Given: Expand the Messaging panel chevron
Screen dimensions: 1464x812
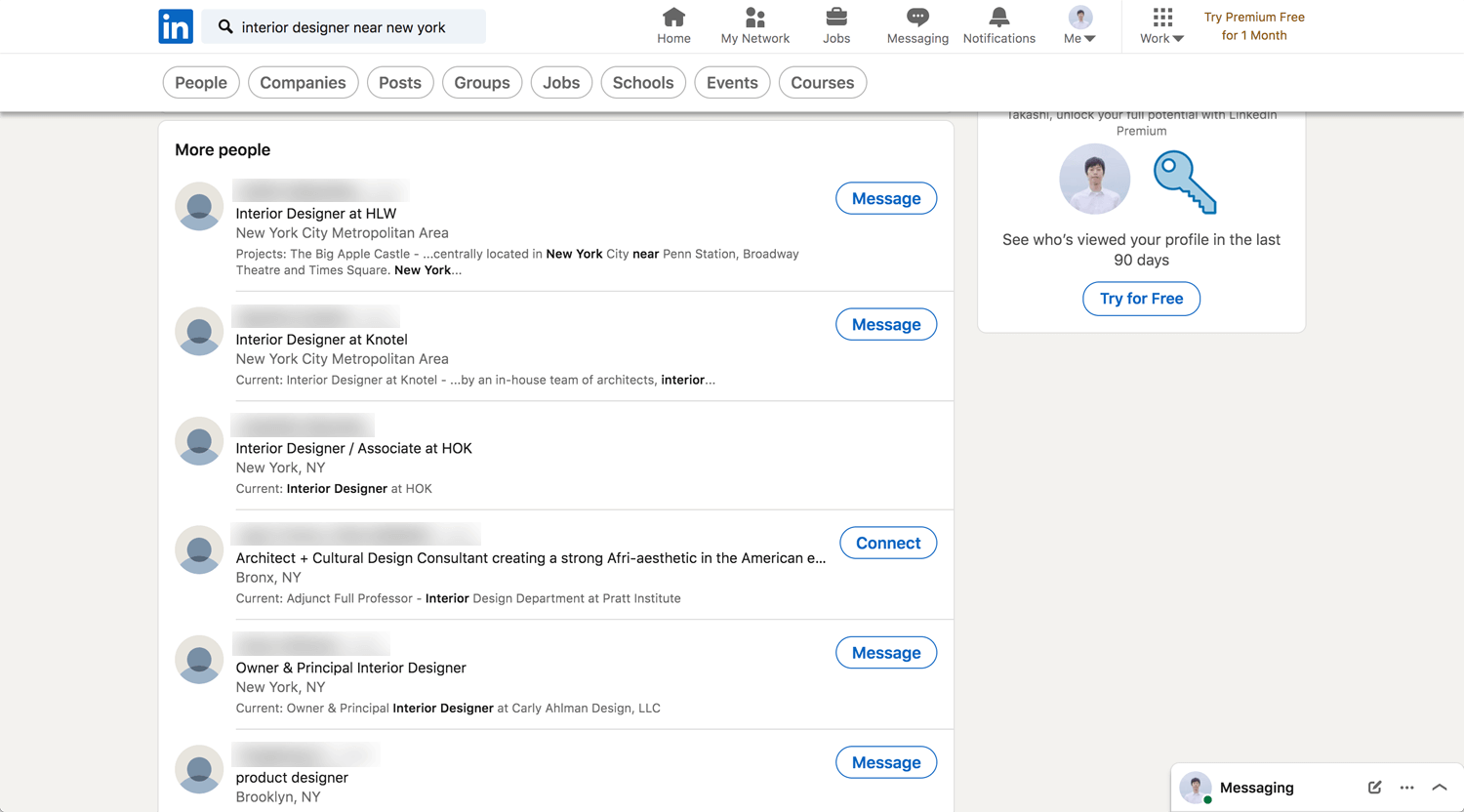Looking at the screenshot, I should tap(1440, 788).
